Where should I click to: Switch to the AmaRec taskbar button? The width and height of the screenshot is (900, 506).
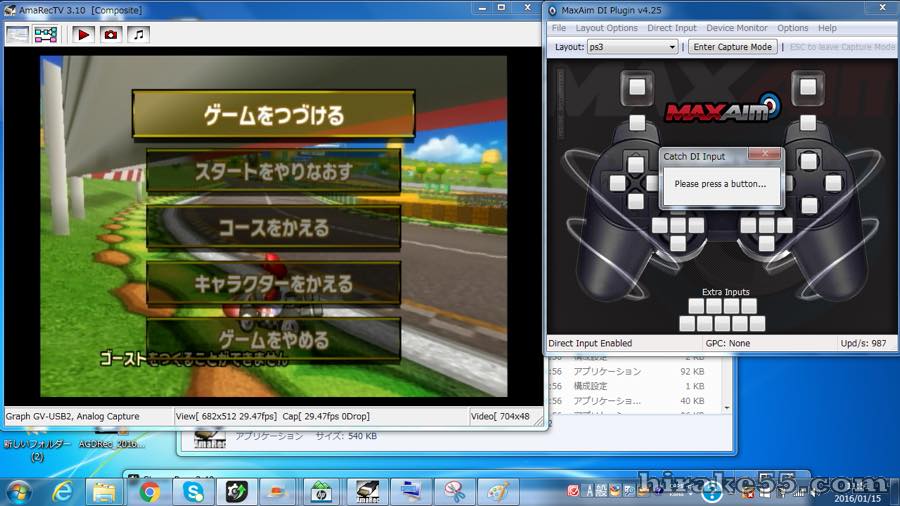(367, 492)
